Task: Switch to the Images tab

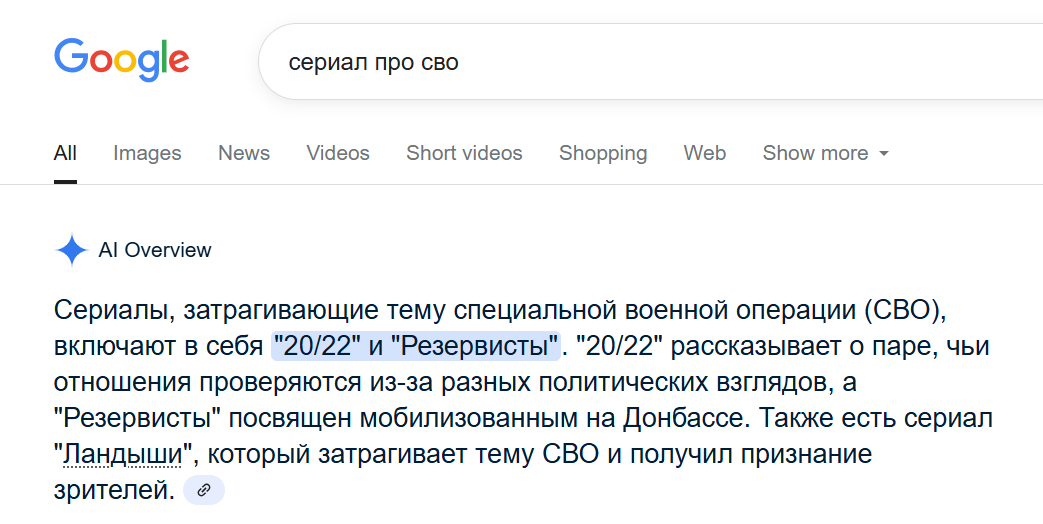Action: (x=147, y=153)
